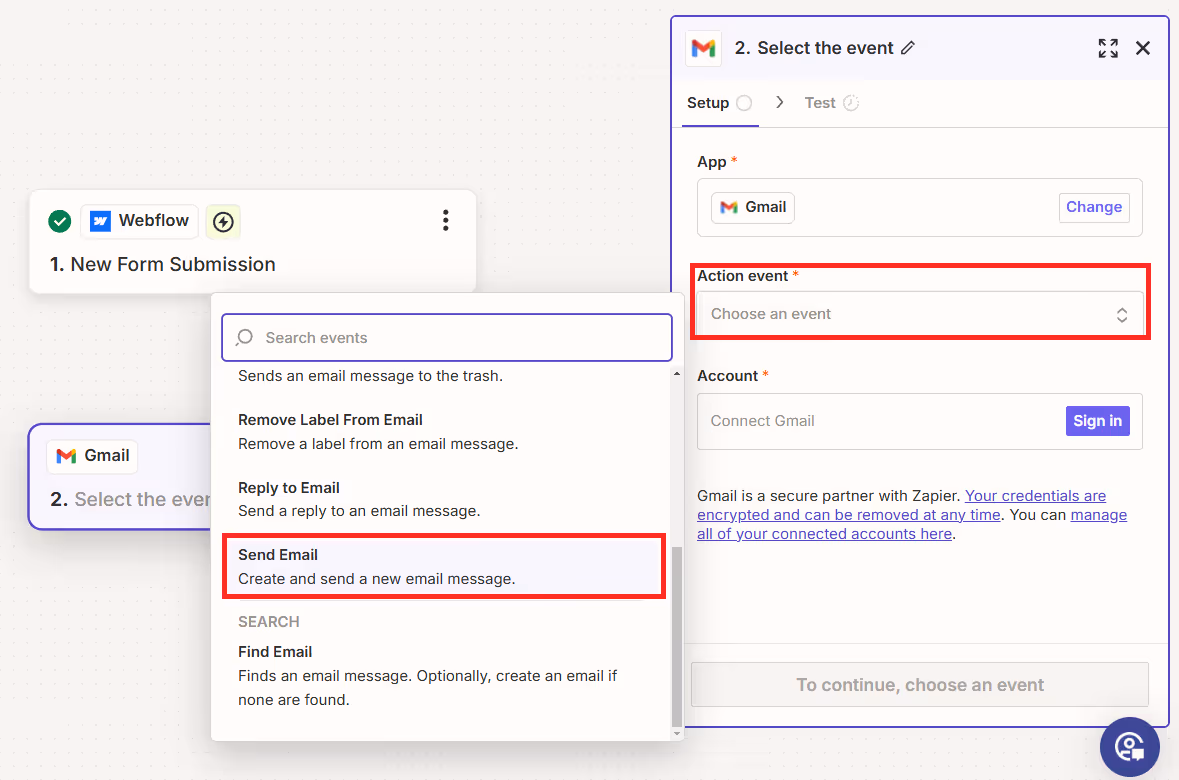Click the Webflow W logo icon
Viewport: 1179px width, 780px height.
[x=100, y=221]
